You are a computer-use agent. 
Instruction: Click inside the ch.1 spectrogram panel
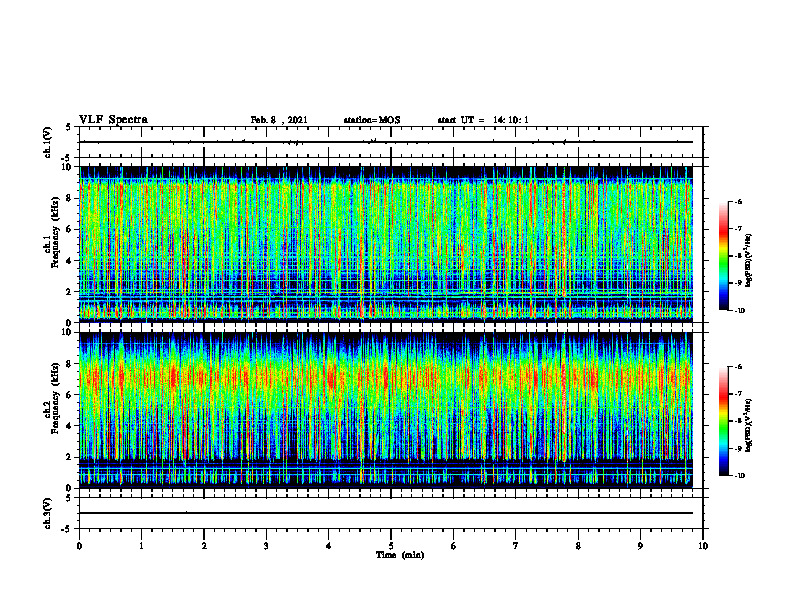point(386,244)
